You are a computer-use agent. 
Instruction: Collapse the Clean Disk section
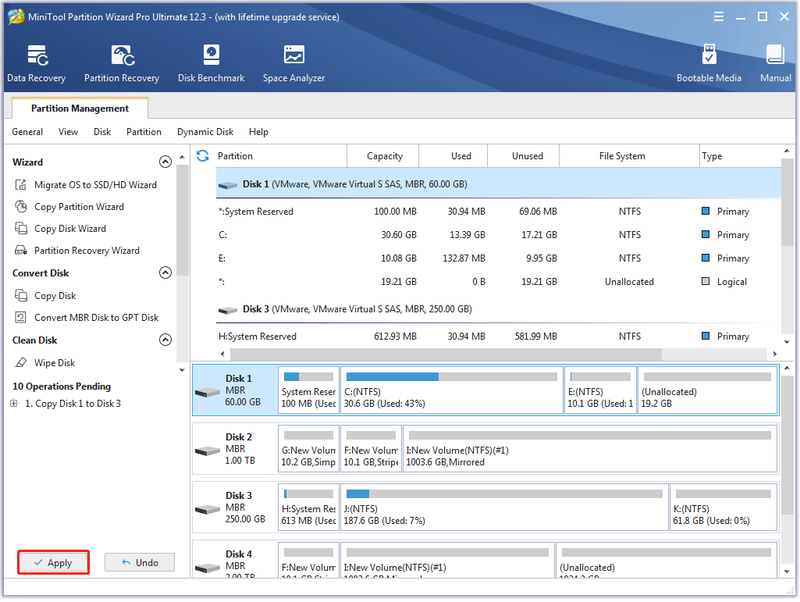[x=165, y=340]
